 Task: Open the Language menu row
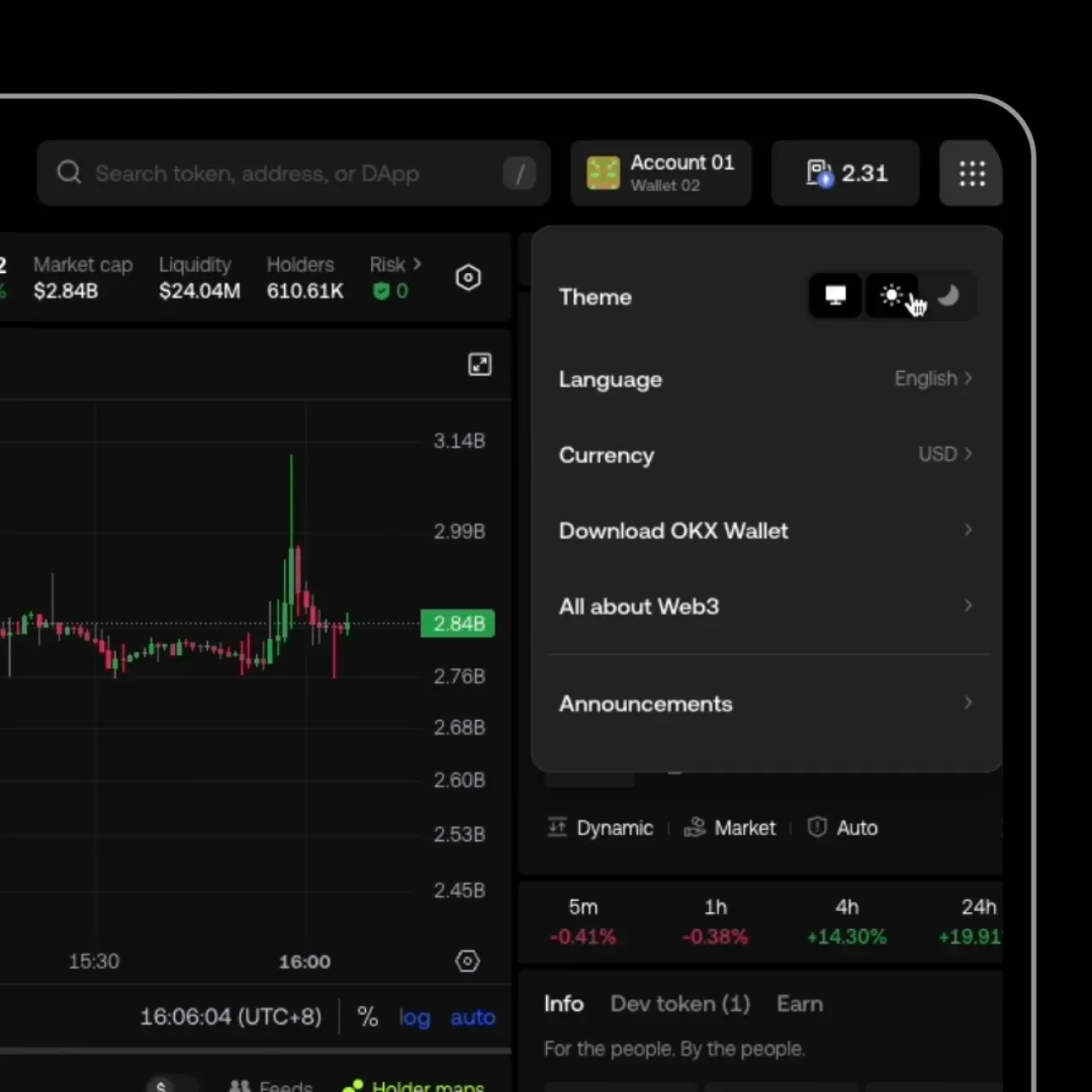pyautogui.click(x=766, y=379)
